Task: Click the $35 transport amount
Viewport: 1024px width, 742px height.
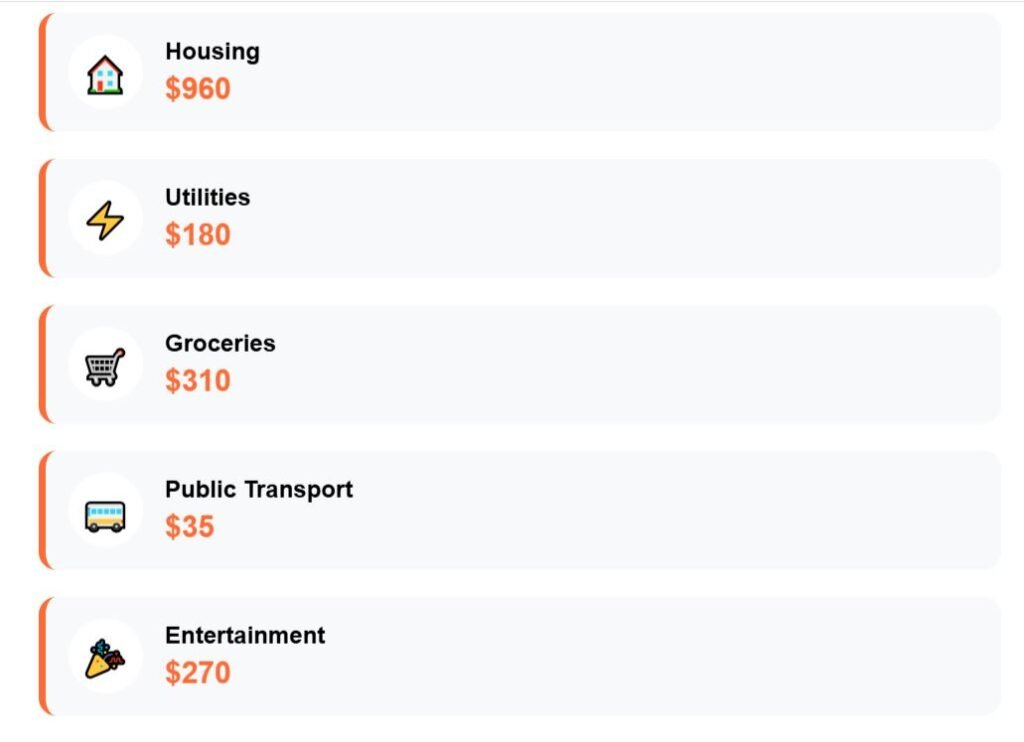Action: coord(190,527)
